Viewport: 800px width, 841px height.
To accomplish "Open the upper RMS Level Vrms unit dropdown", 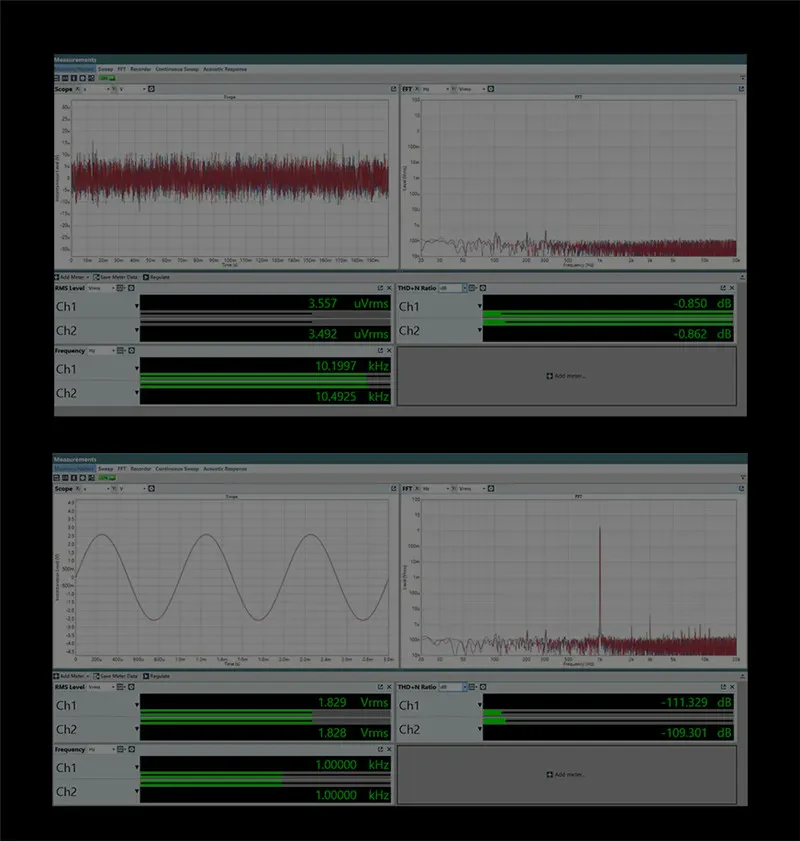I will (x=101, y=289).
